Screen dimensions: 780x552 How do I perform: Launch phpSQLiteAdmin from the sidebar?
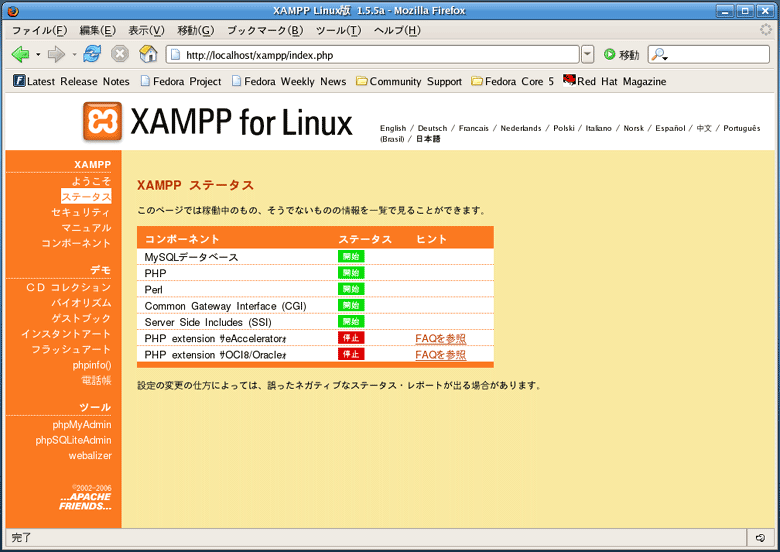[73, 440]
